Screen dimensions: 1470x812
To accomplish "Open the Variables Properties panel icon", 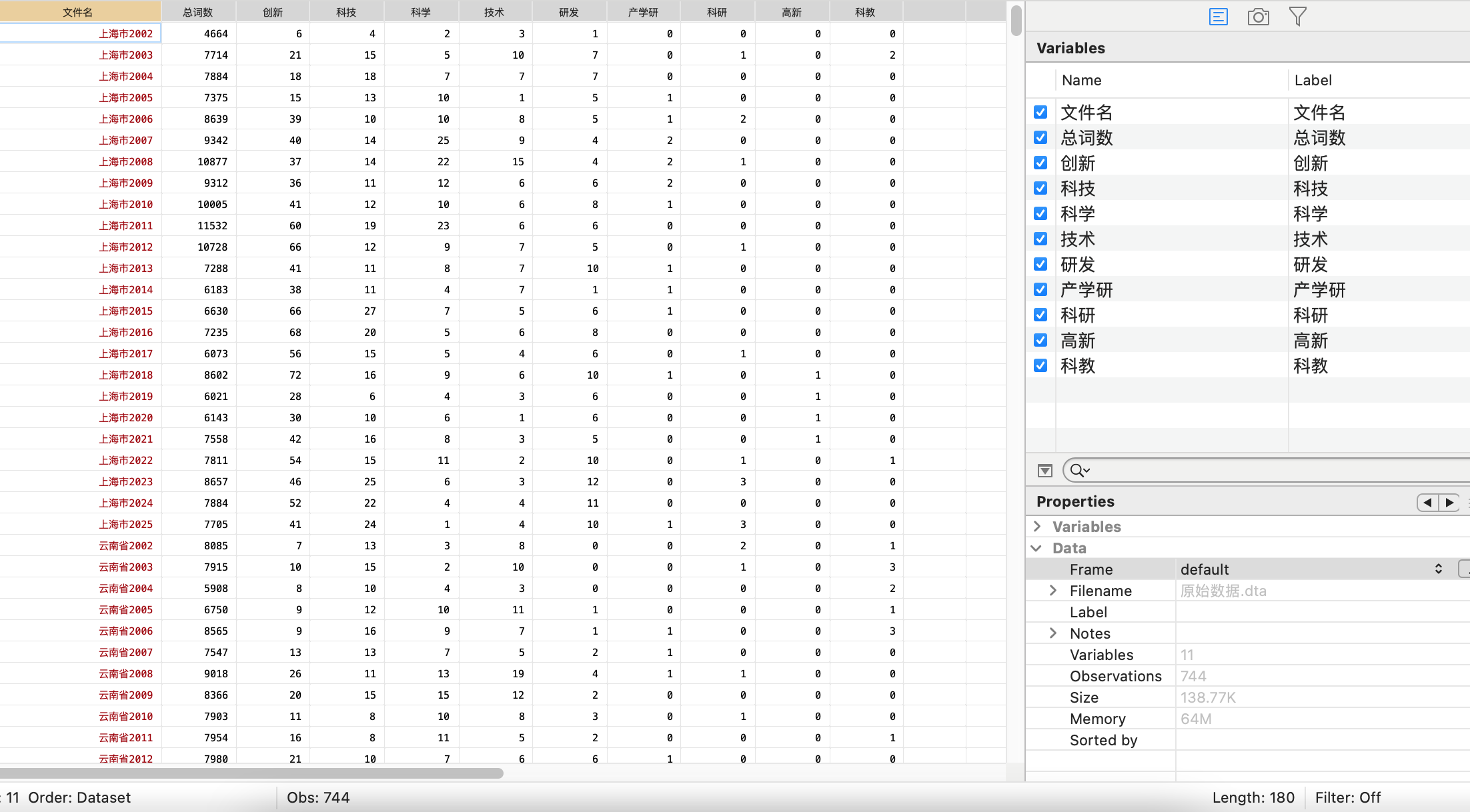I will (1218, 17).
